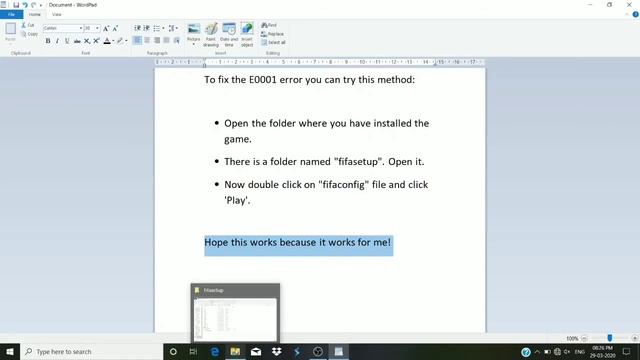This screenshot has height=360, width=640.
Task: Open the notification center
Action: click(x=627, y=351)
